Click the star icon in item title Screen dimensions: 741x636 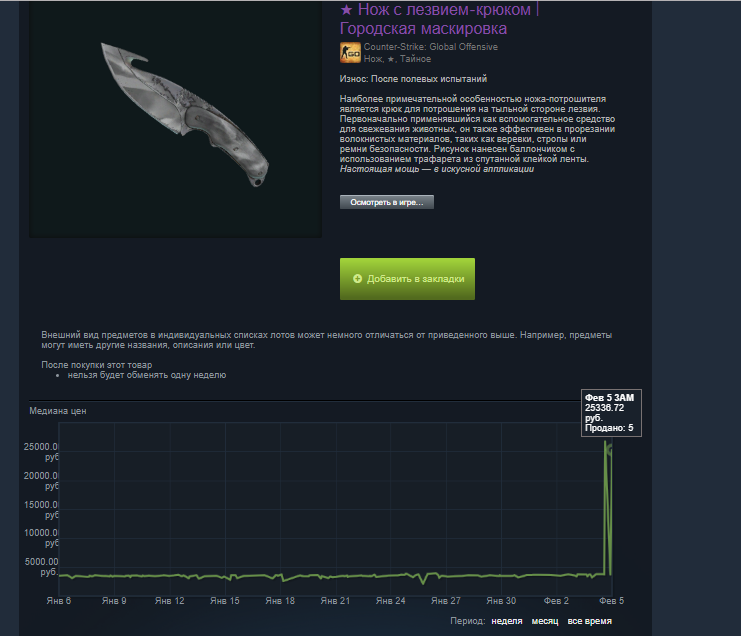346,9
